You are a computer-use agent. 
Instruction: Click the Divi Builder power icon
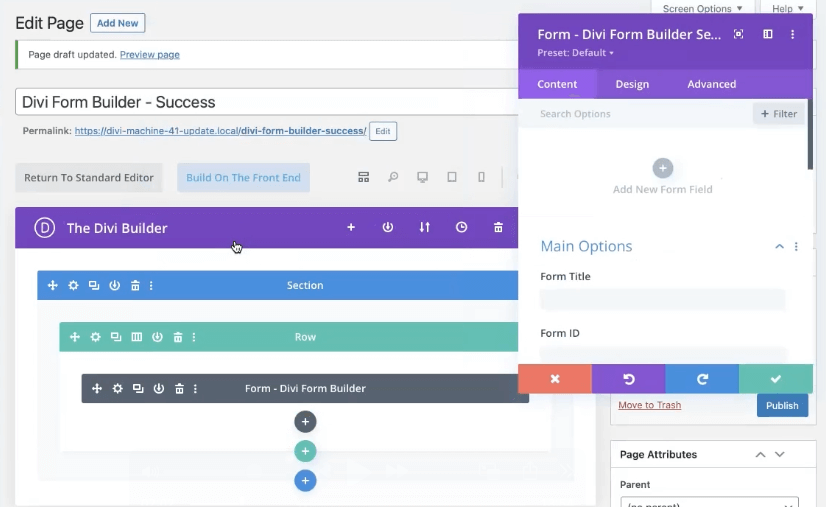point(388,227)
